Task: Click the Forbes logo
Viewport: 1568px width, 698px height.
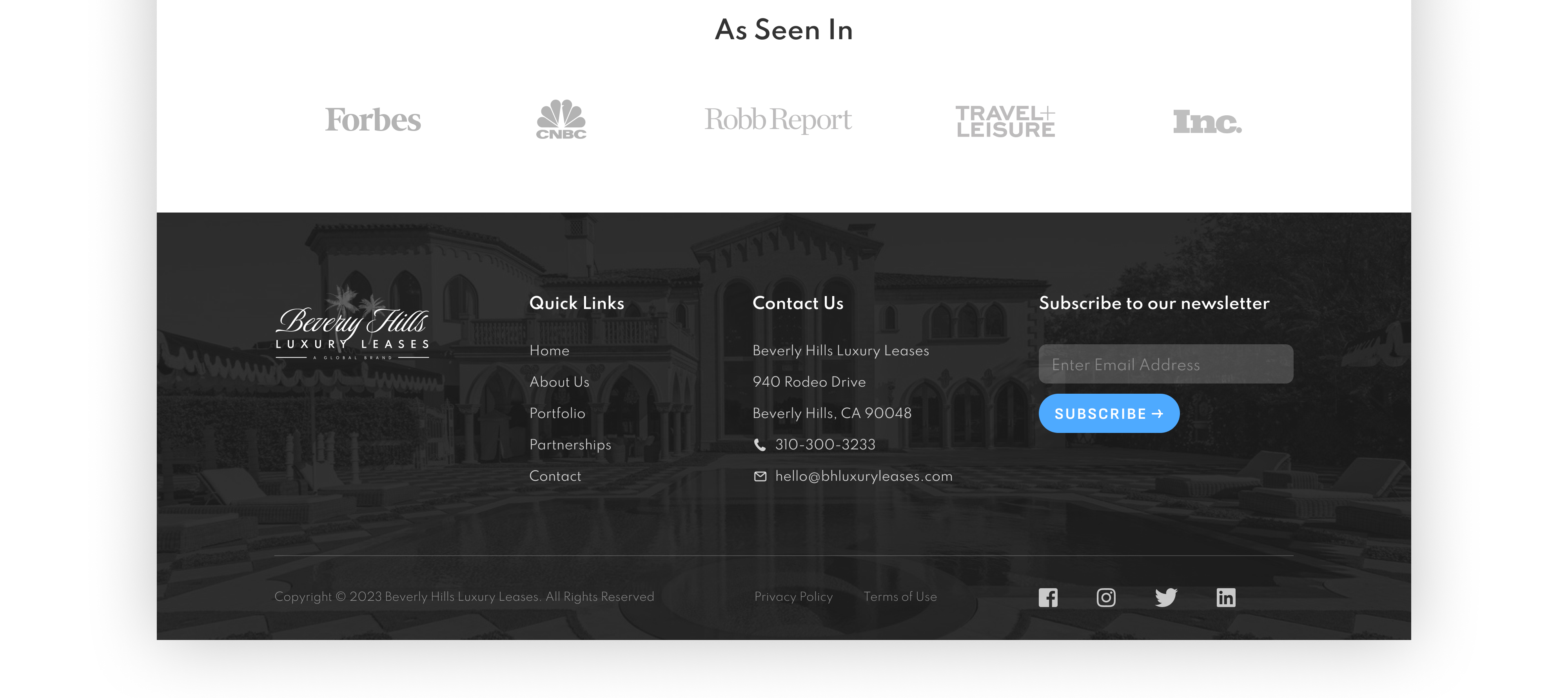Action: pos(372,120)
